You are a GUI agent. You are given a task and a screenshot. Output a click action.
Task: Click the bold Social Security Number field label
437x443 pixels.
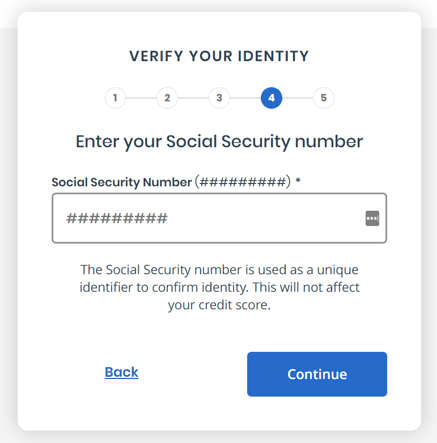click(122, 182)
